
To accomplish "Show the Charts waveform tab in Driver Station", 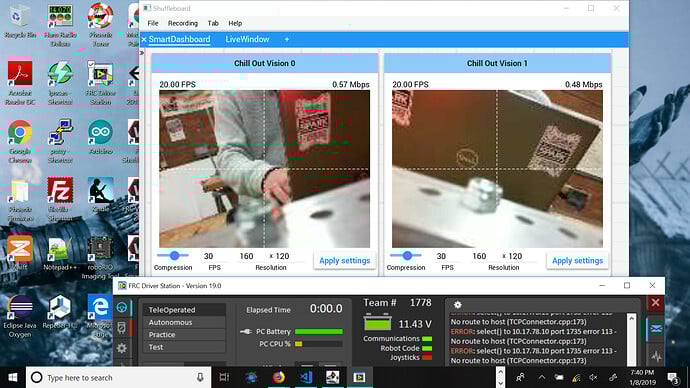I will tap(656, 356).
